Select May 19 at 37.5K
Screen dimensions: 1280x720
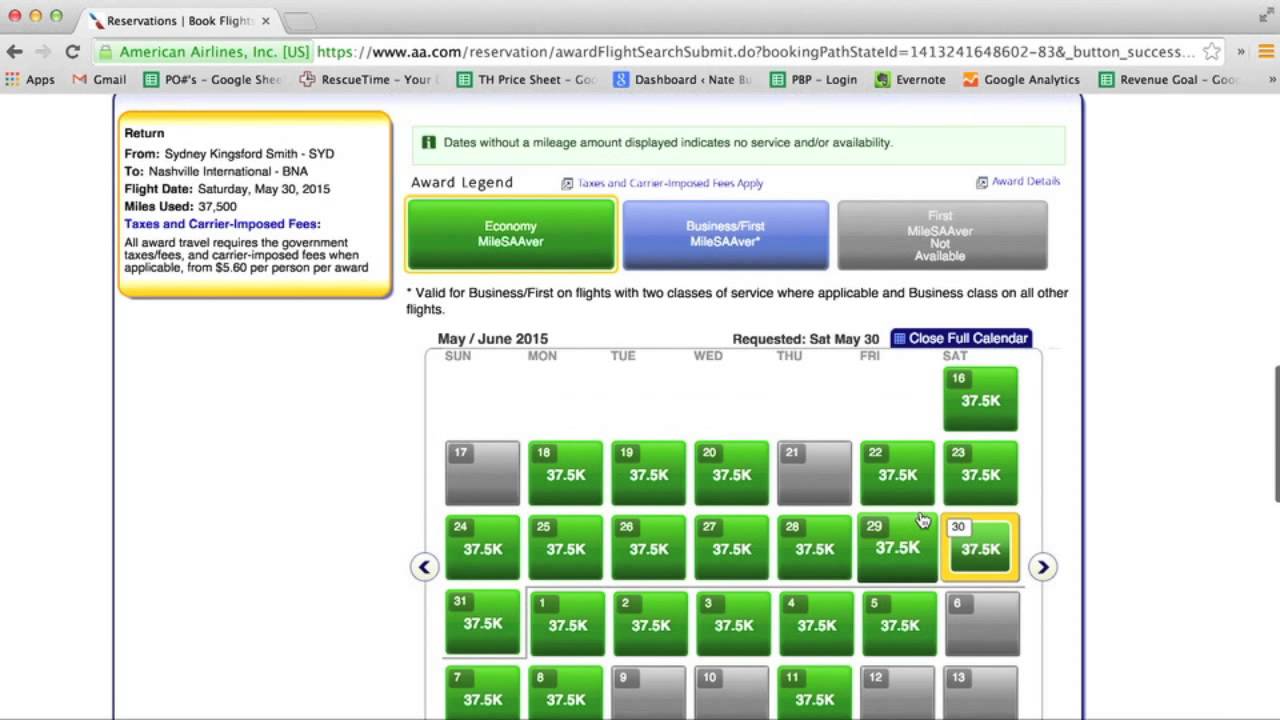point(648,473)
